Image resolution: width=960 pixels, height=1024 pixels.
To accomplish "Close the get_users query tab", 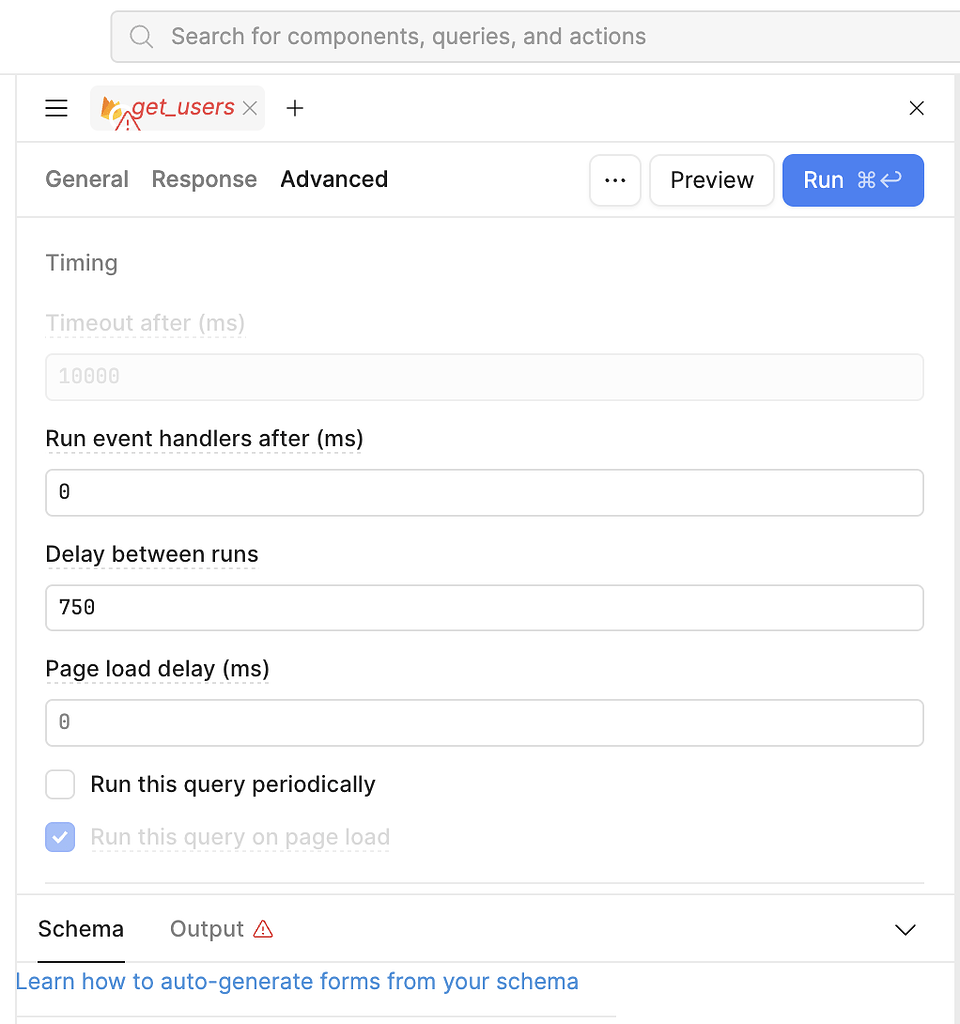I will point(249,108).
